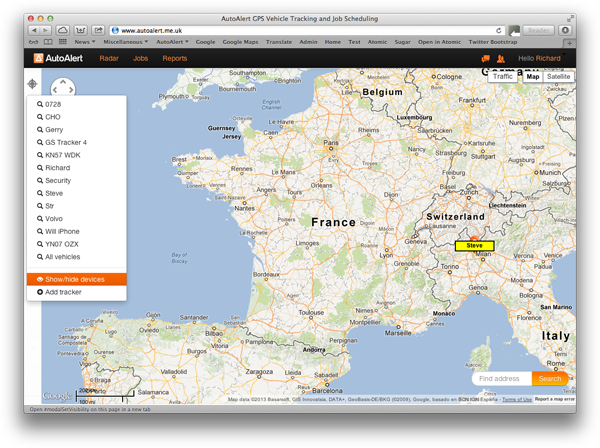Click the add-tab plus button
Screen dimensions: 600x448
tap(569, 43)
